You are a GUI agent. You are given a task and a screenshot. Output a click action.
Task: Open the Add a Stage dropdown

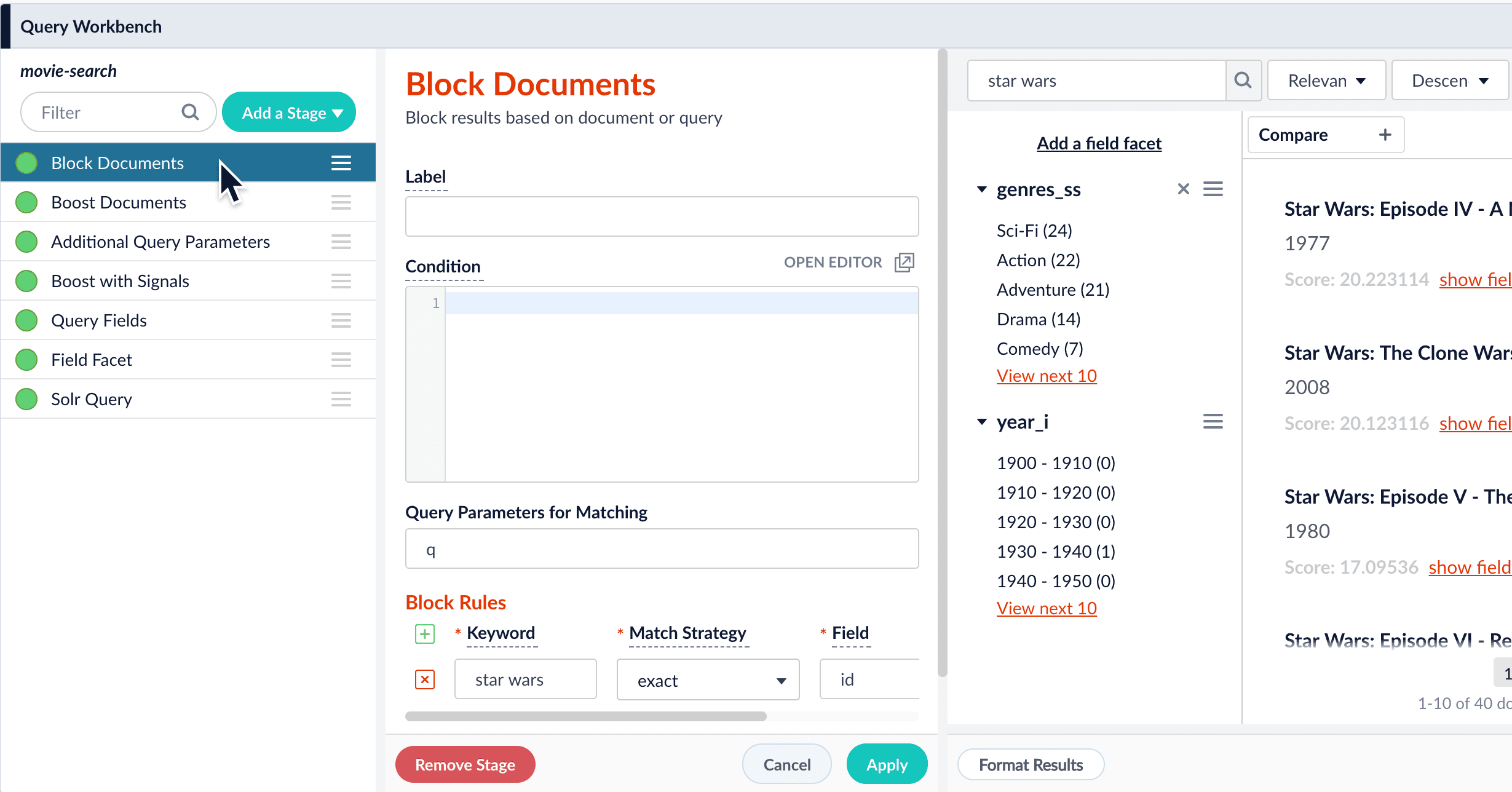pos(288,112)
